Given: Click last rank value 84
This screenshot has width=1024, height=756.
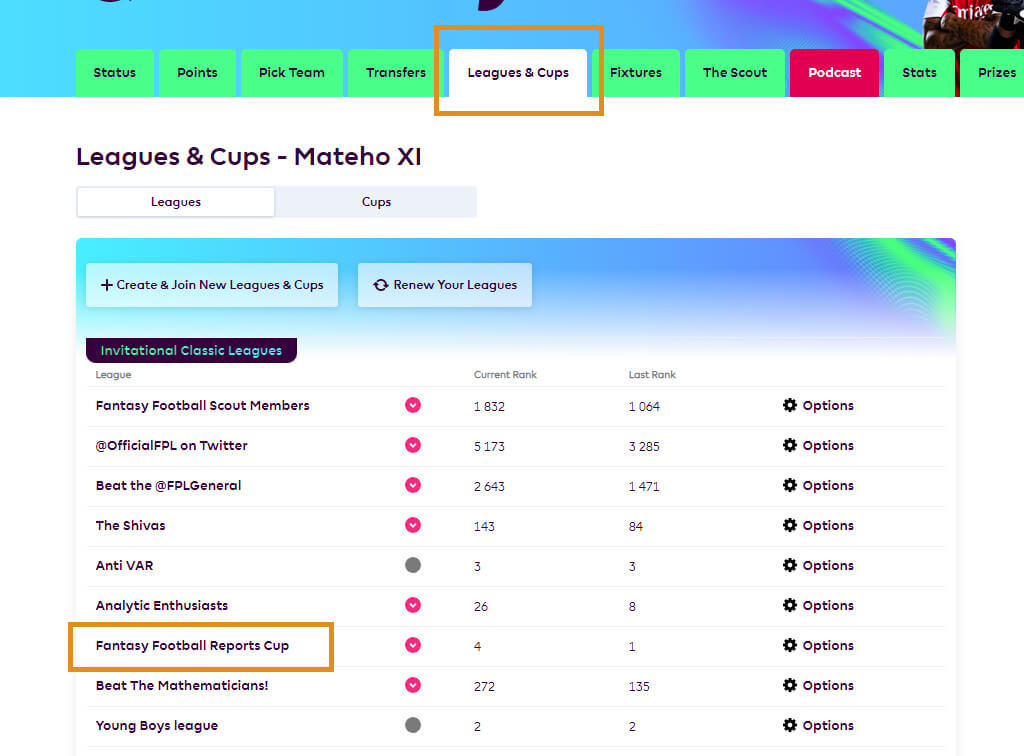Looking at the screenshot, I should (x=635, y=526).
